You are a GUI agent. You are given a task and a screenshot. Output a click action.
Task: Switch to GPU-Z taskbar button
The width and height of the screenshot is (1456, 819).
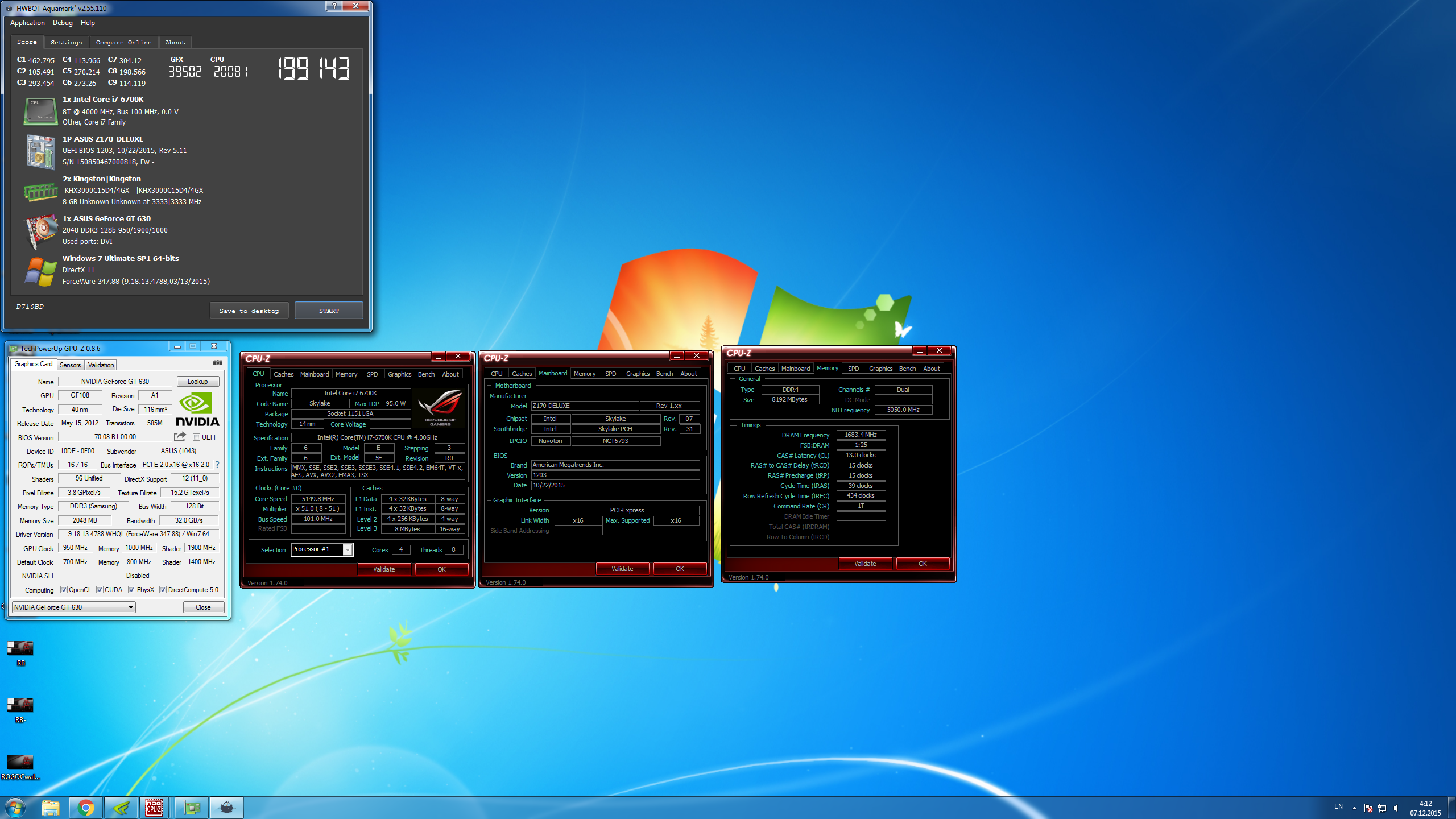(x=192, y=808)
